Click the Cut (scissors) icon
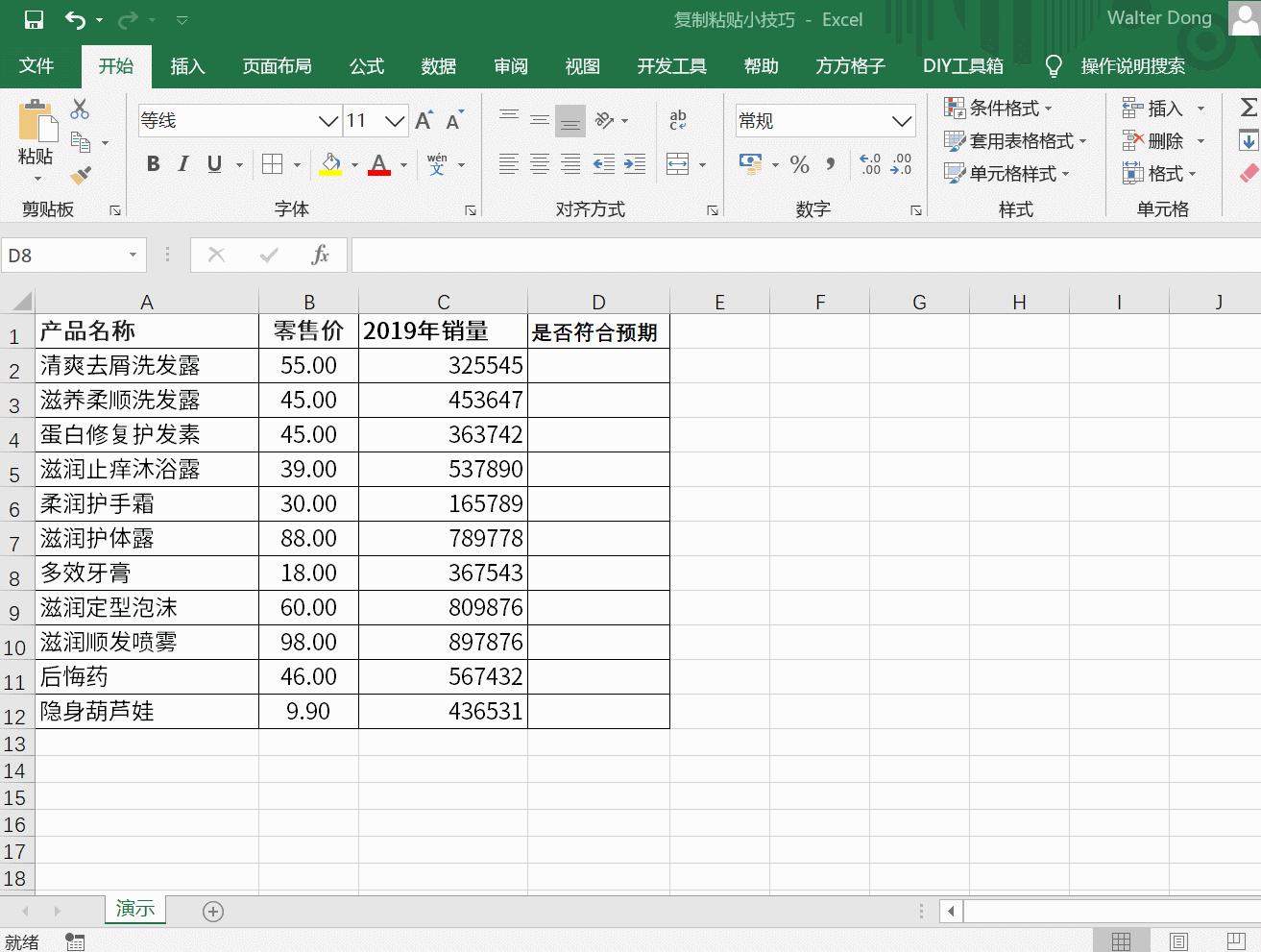 point(80,108)
